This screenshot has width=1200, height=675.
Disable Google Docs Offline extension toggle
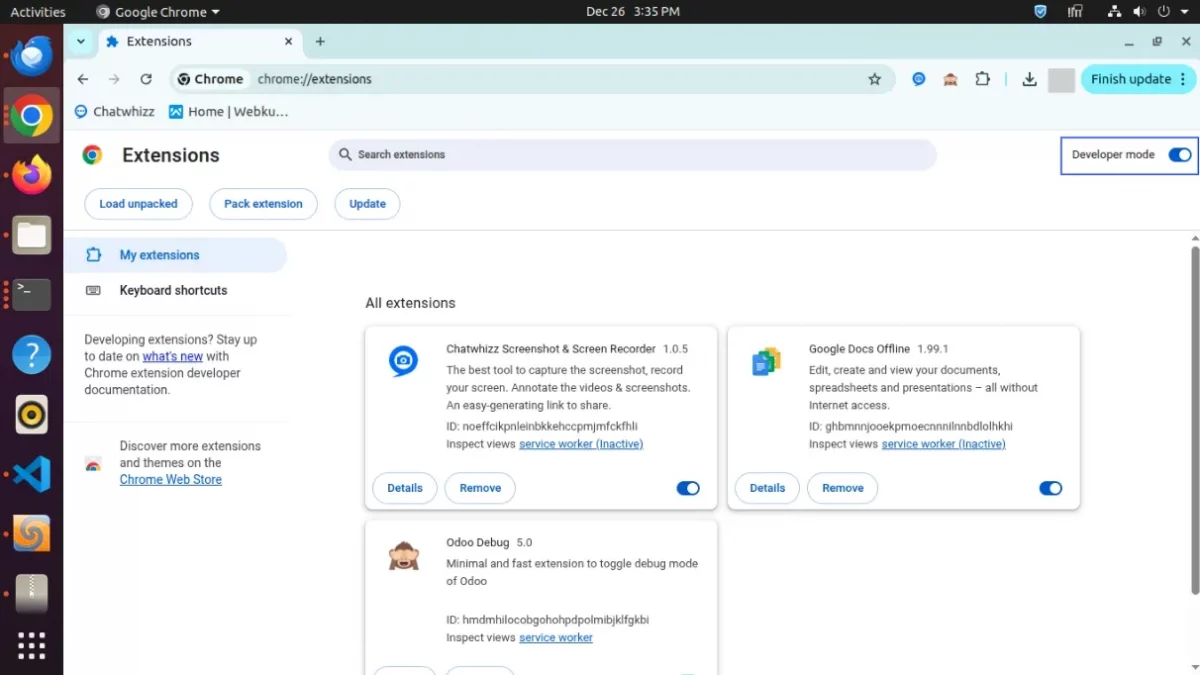pyautogui.click(x=1050, y=488)
